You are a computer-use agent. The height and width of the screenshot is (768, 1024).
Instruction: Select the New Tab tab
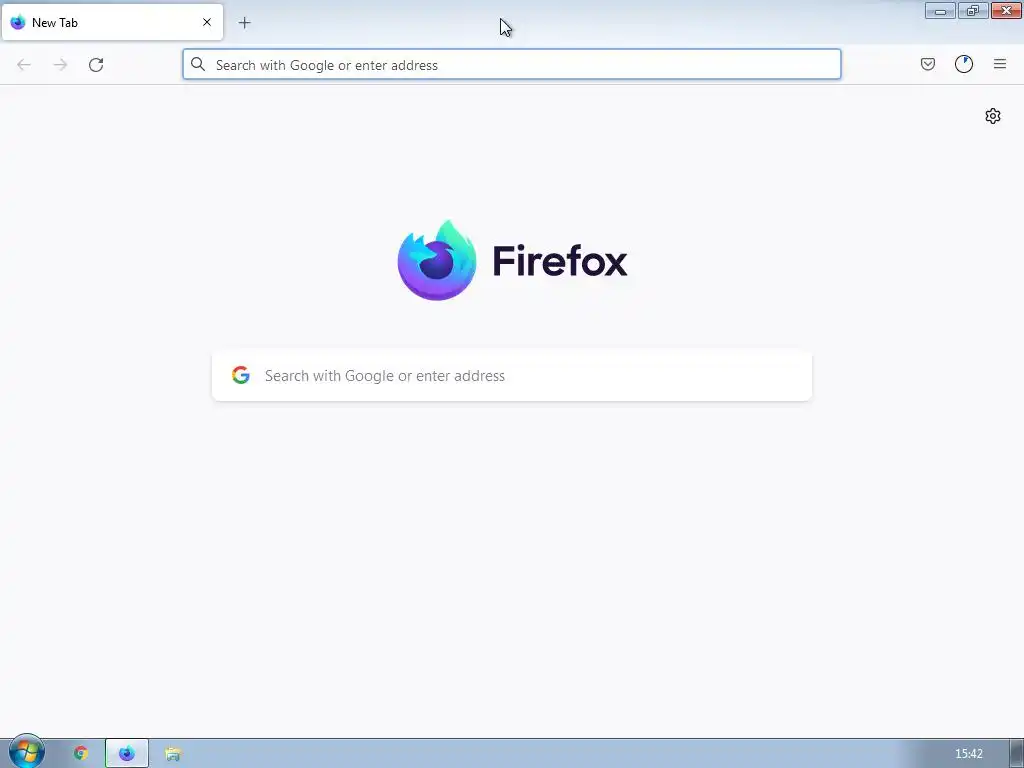112,22
